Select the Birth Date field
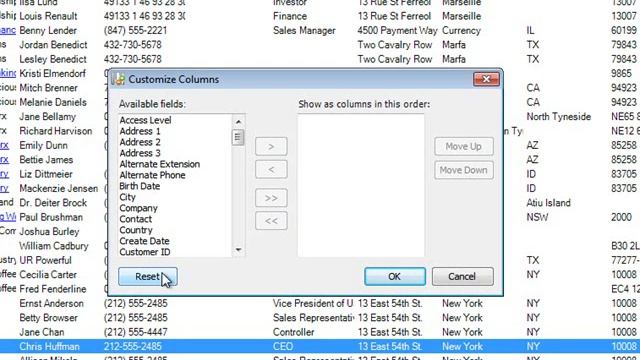This screenshot has height=360, width=640. click(x=140, y=186)
